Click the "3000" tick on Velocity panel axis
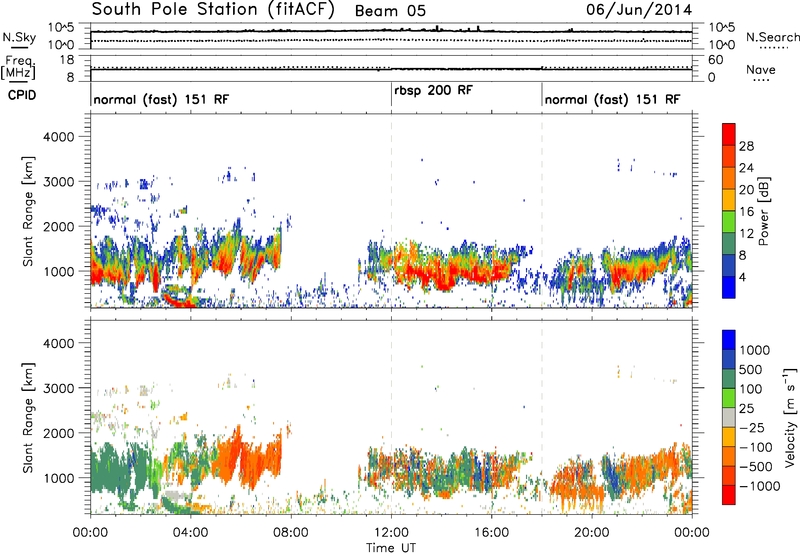Viewport: 800px width, 554px height. 58,388
